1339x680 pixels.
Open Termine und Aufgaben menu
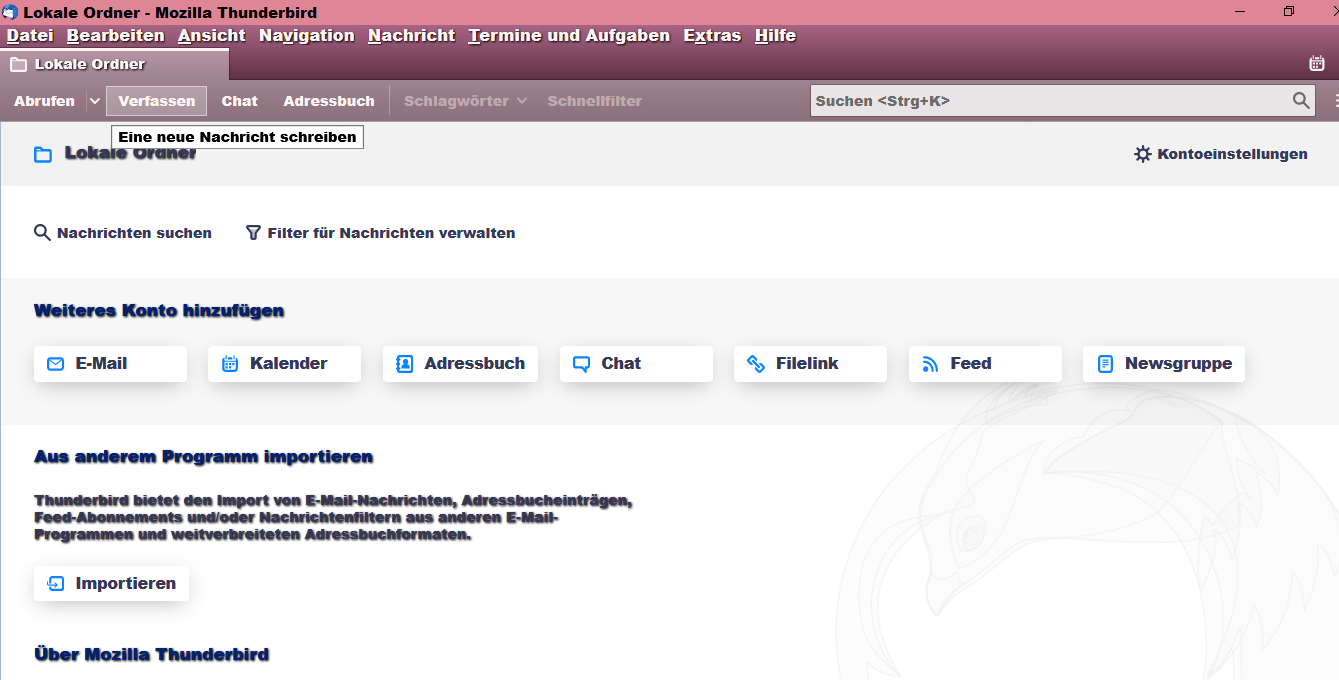pos(569,36)
